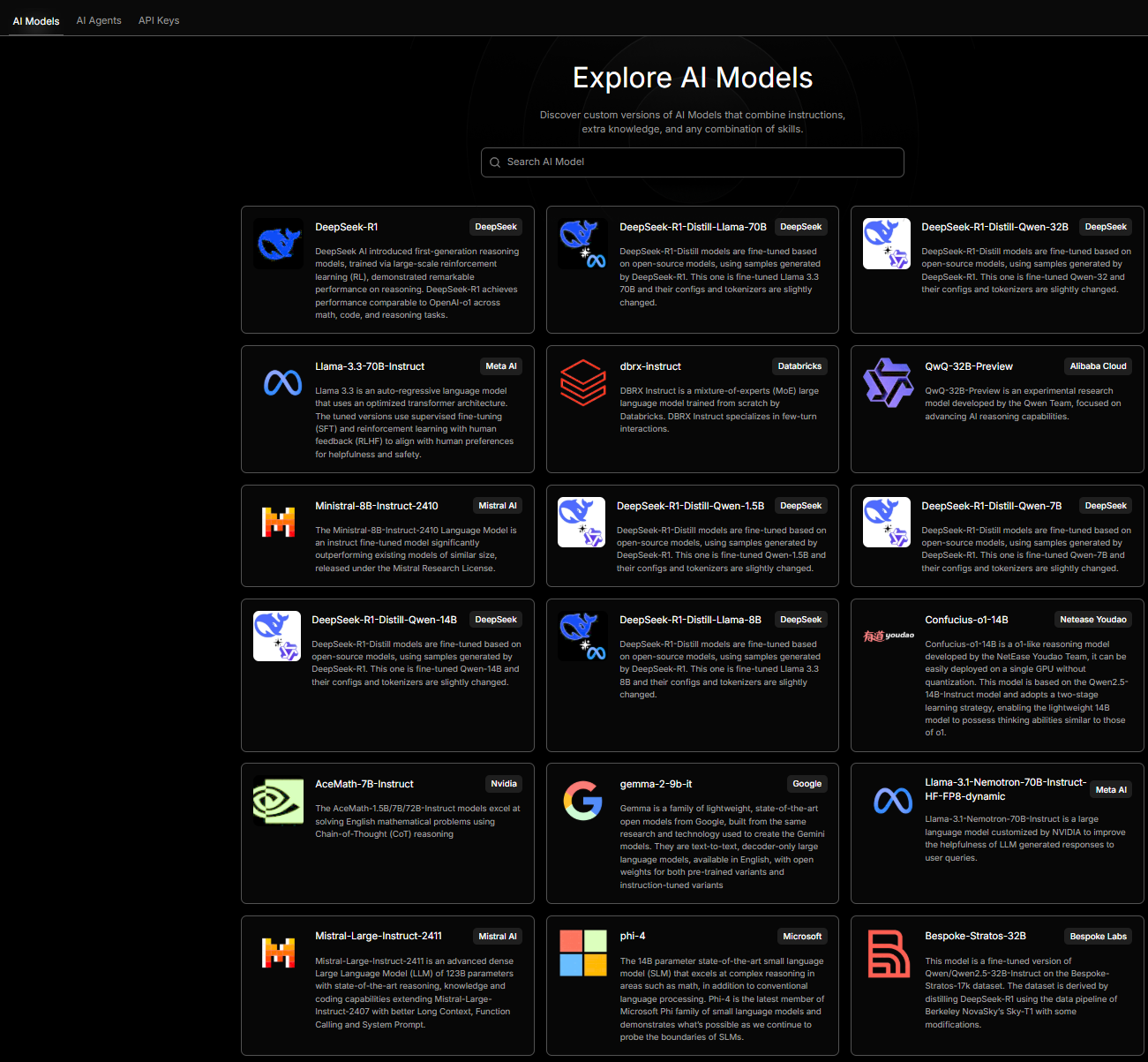Click the dbrx-instruct description paragraph
This screenshot has width=1148, height=1062.
point(720,410)
